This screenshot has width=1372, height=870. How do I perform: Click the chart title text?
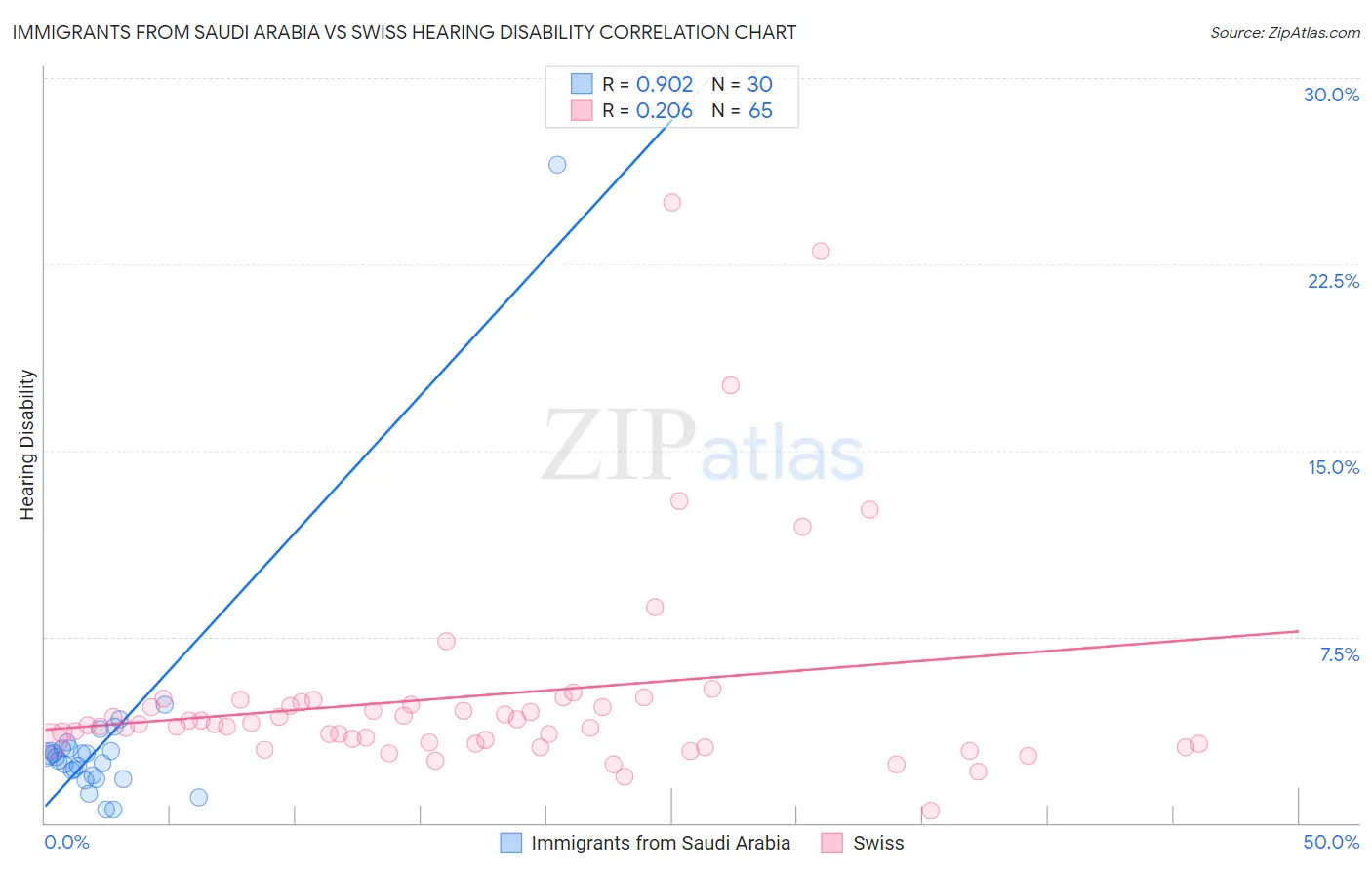pos(404,32)
